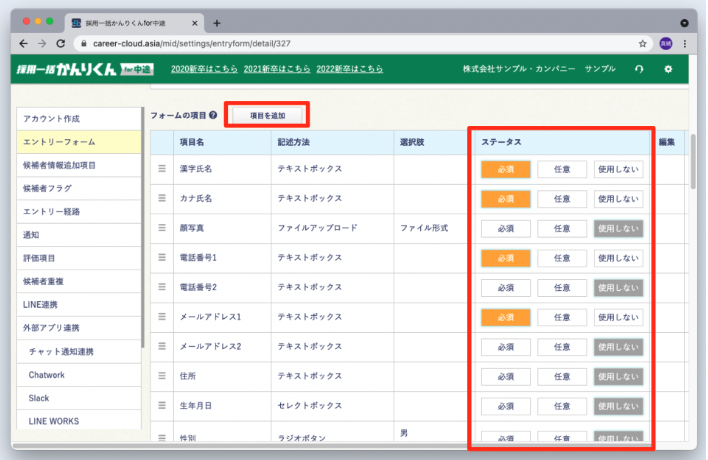Viewport: 708px width, 460px height.
Task: Click the help question mark beside フォームの項目
Action: coord(213,115)
